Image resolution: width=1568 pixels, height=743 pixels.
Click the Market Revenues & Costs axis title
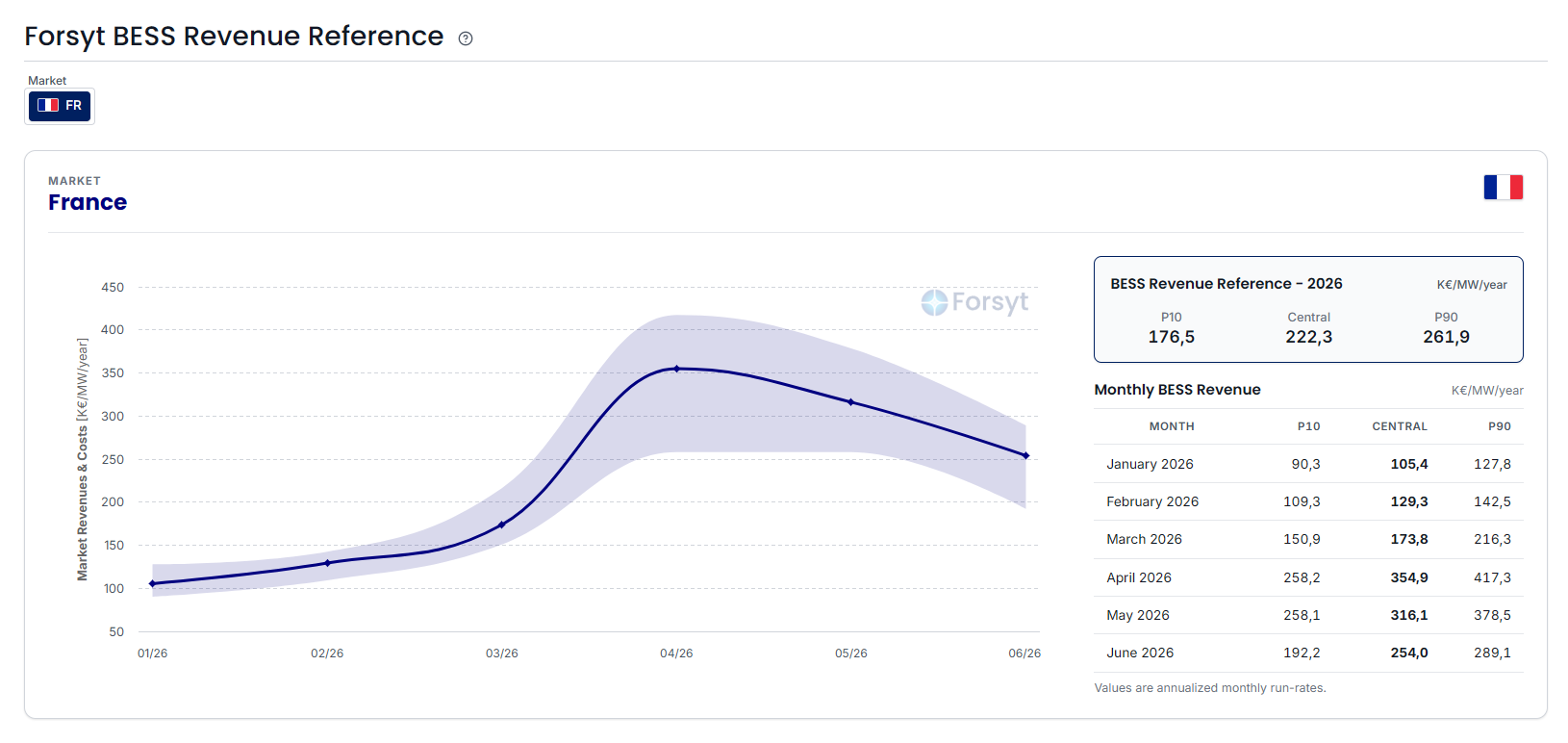[83, 459]
